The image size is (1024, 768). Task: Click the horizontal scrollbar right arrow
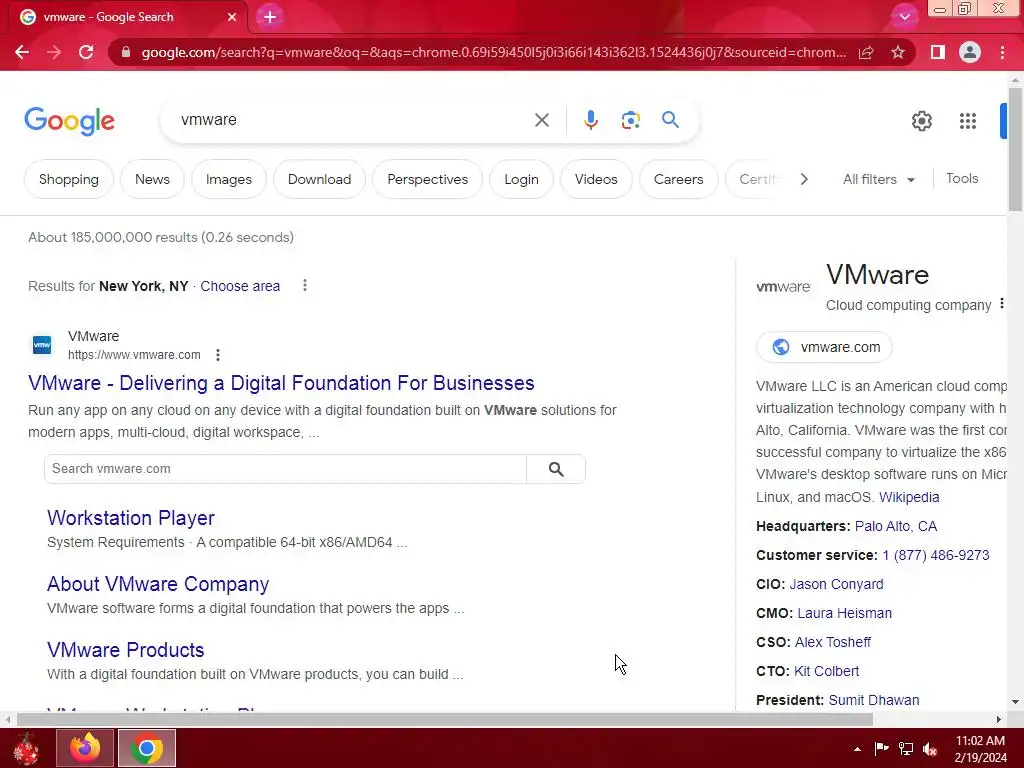(x=999, y=720)
